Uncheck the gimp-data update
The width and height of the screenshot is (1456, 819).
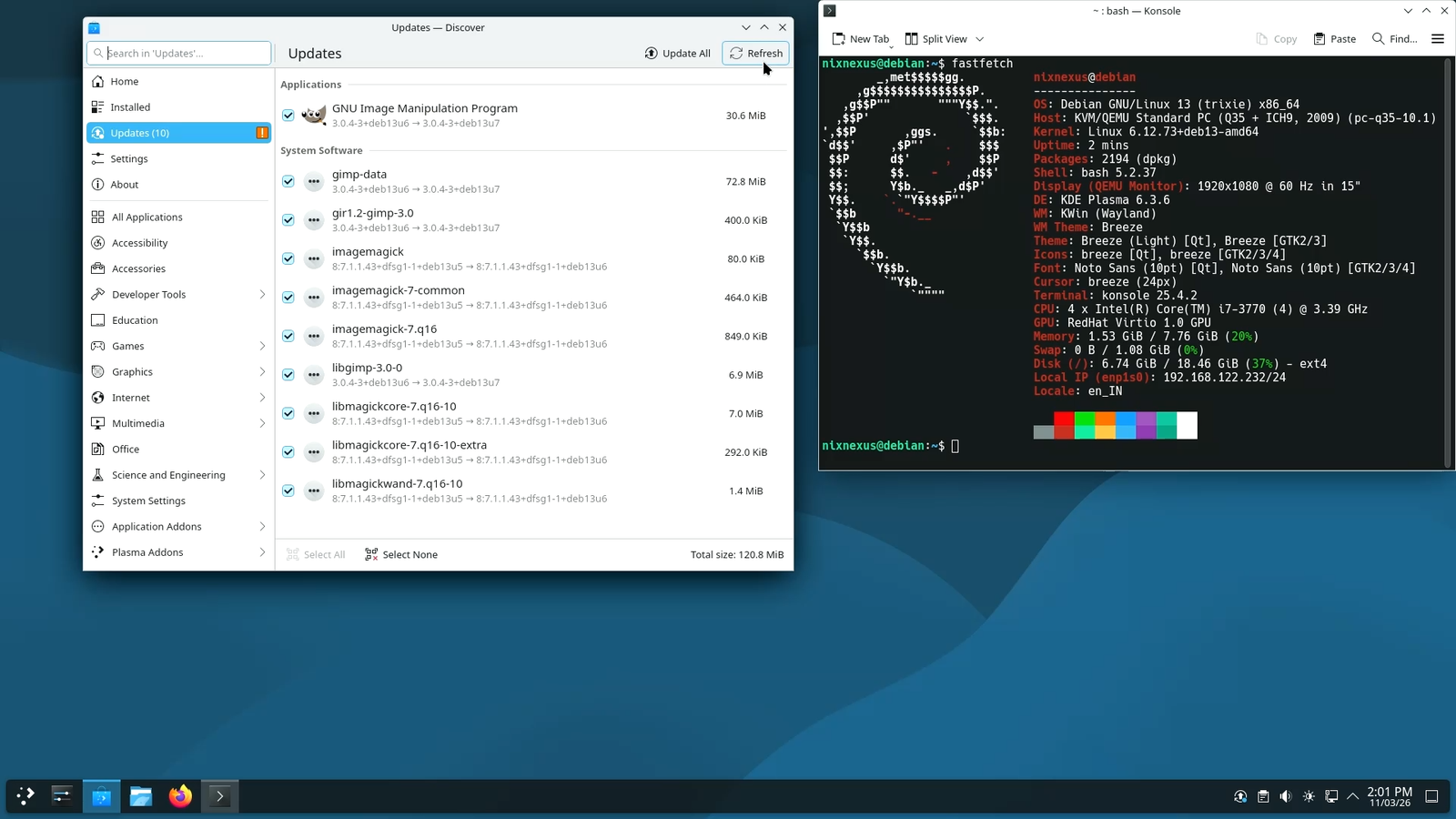point(288,181)
